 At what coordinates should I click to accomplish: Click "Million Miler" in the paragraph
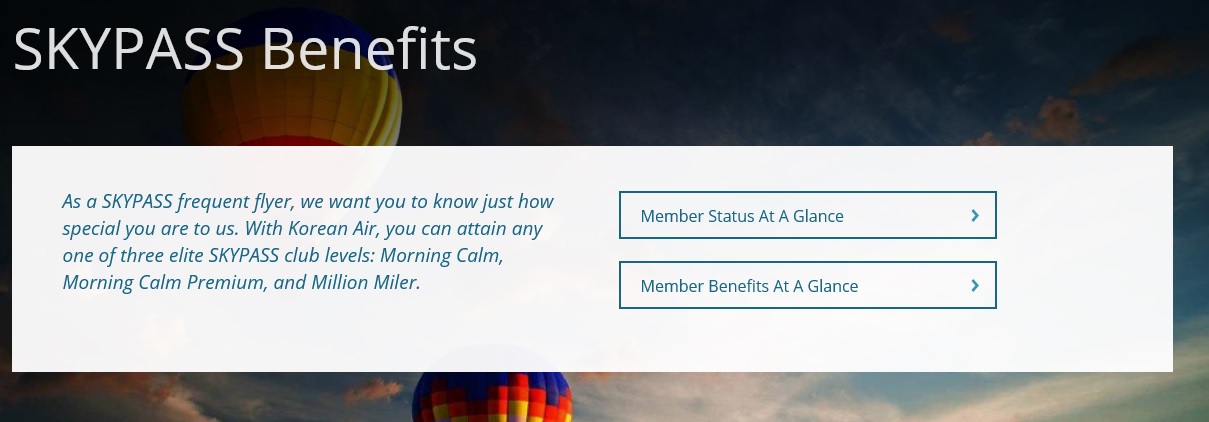pos(366,283)
